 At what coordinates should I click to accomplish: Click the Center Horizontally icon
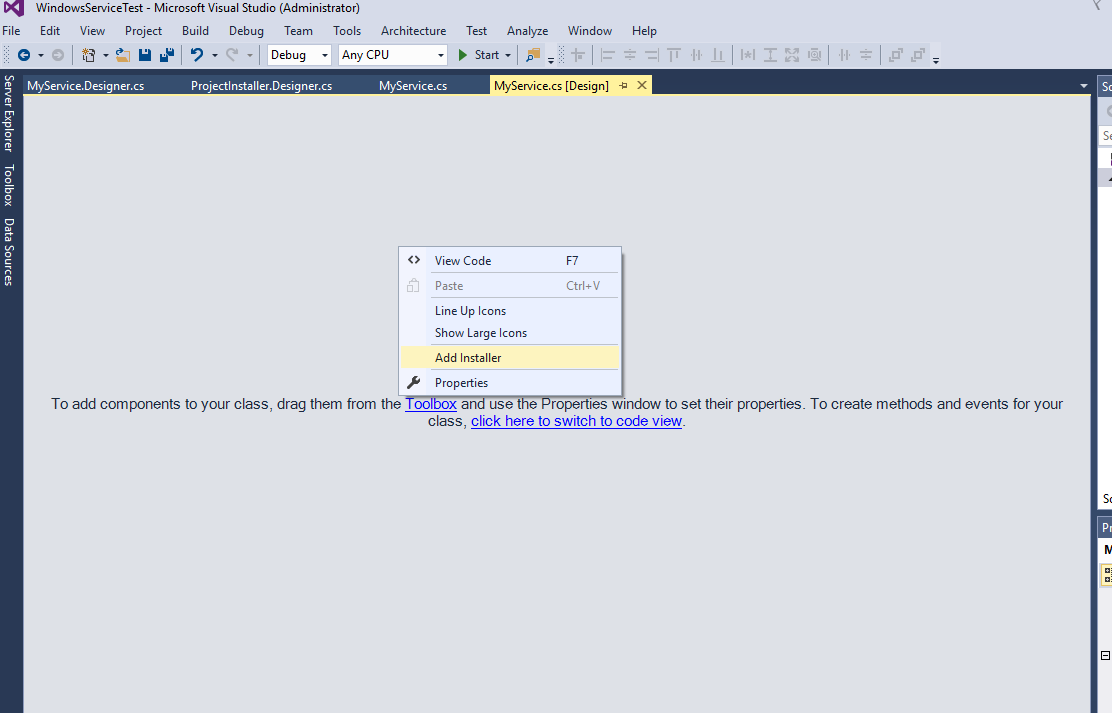pyautogui.click(x=844, y=55)
